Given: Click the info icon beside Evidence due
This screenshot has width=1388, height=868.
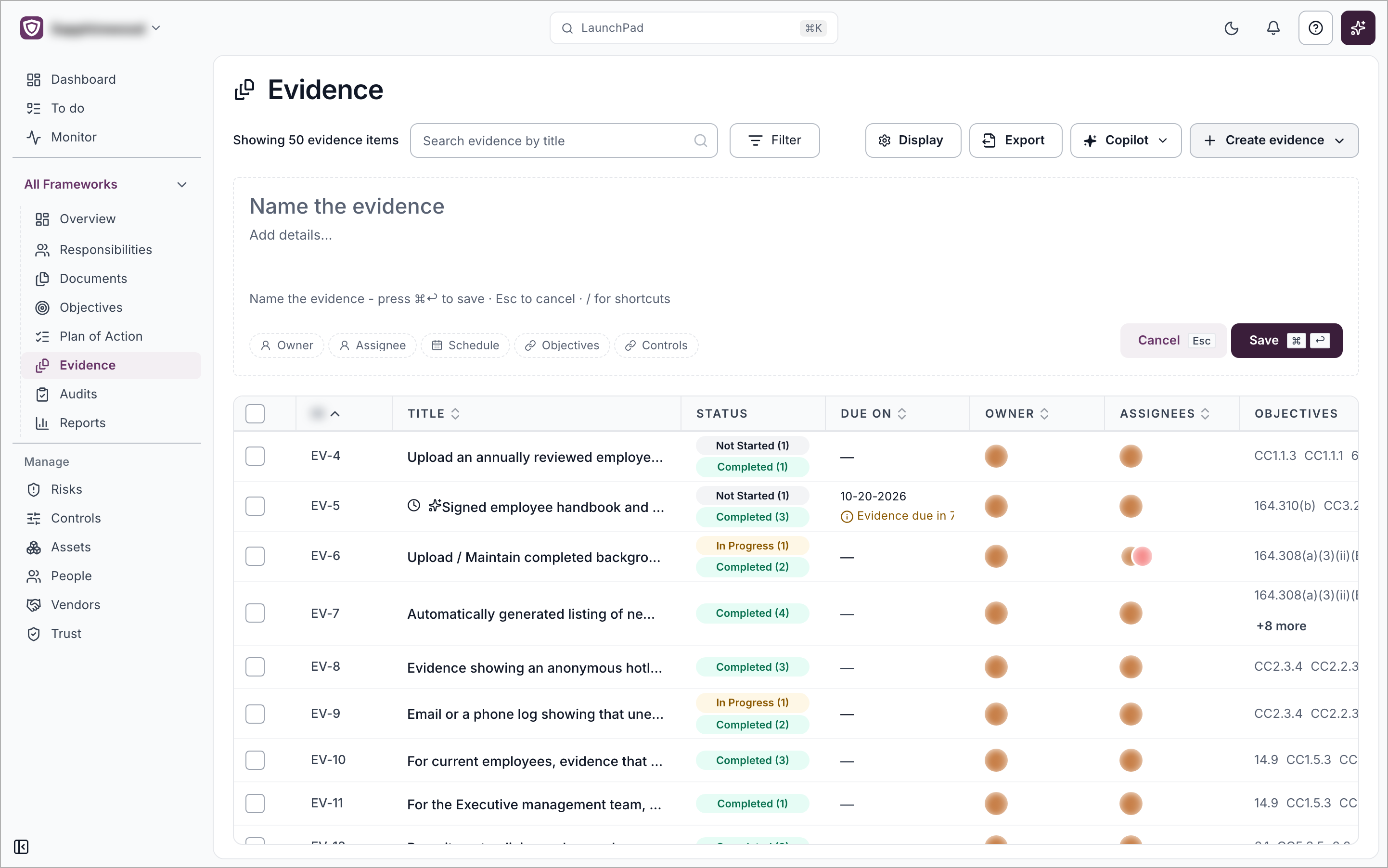Looking at the screenshot, I should pyautogui.click(x=847, y=517).
